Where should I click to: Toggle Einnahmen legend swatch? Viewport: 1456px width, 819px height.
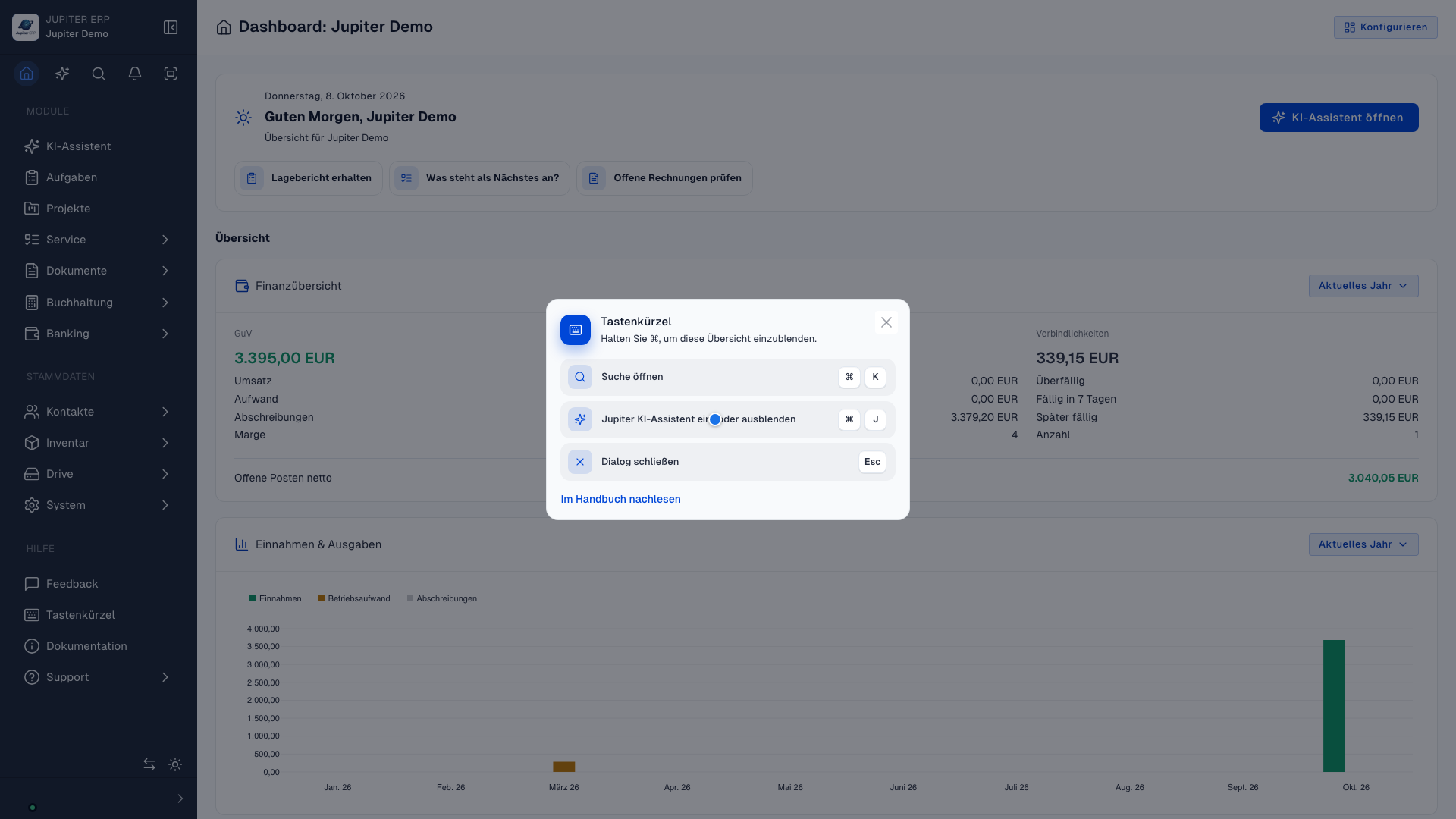[x=253, y=598]
